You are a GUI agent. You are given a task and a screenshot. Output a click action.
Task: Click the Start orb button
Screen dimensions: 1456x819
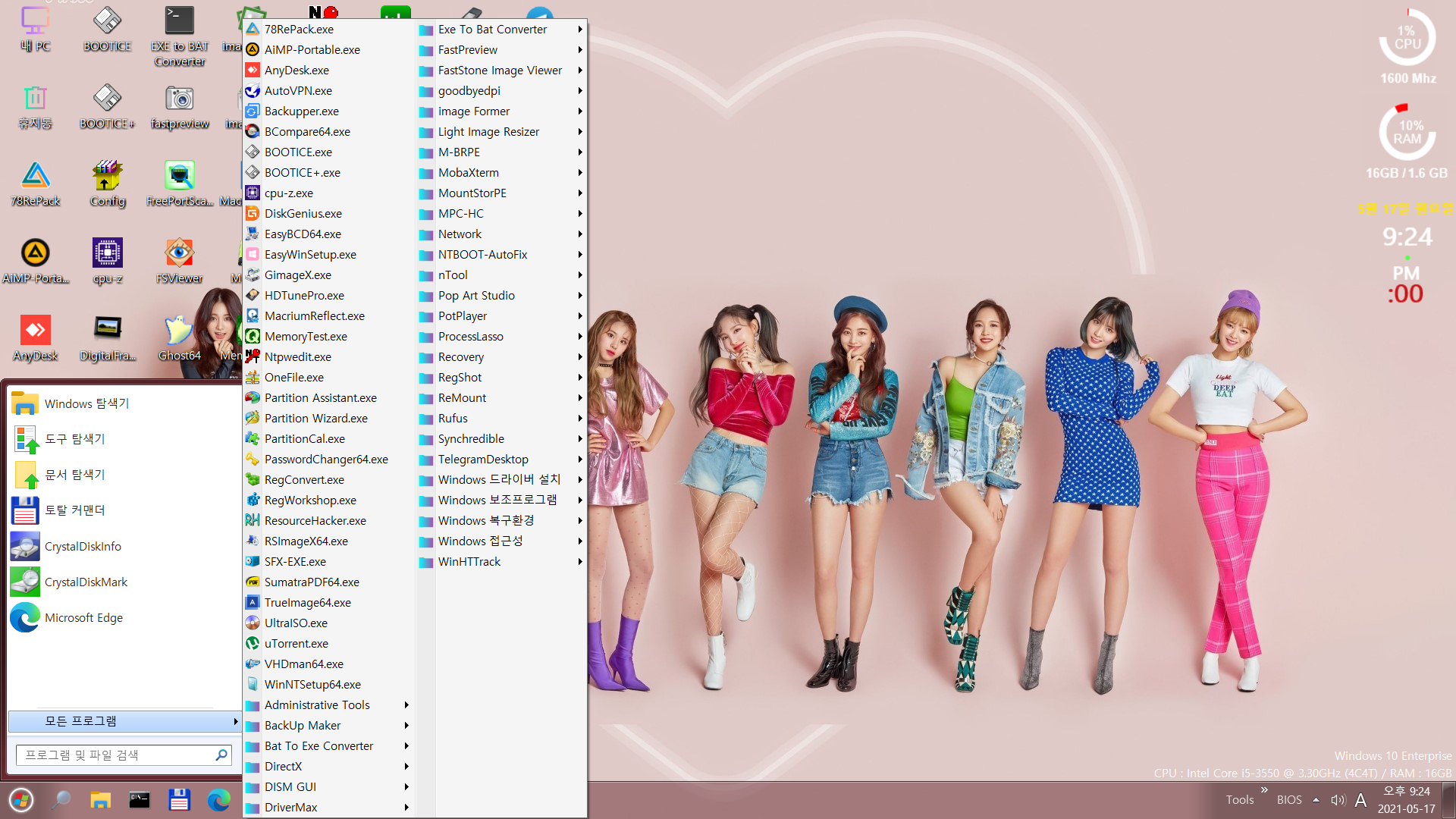click(x=21, y=800)
